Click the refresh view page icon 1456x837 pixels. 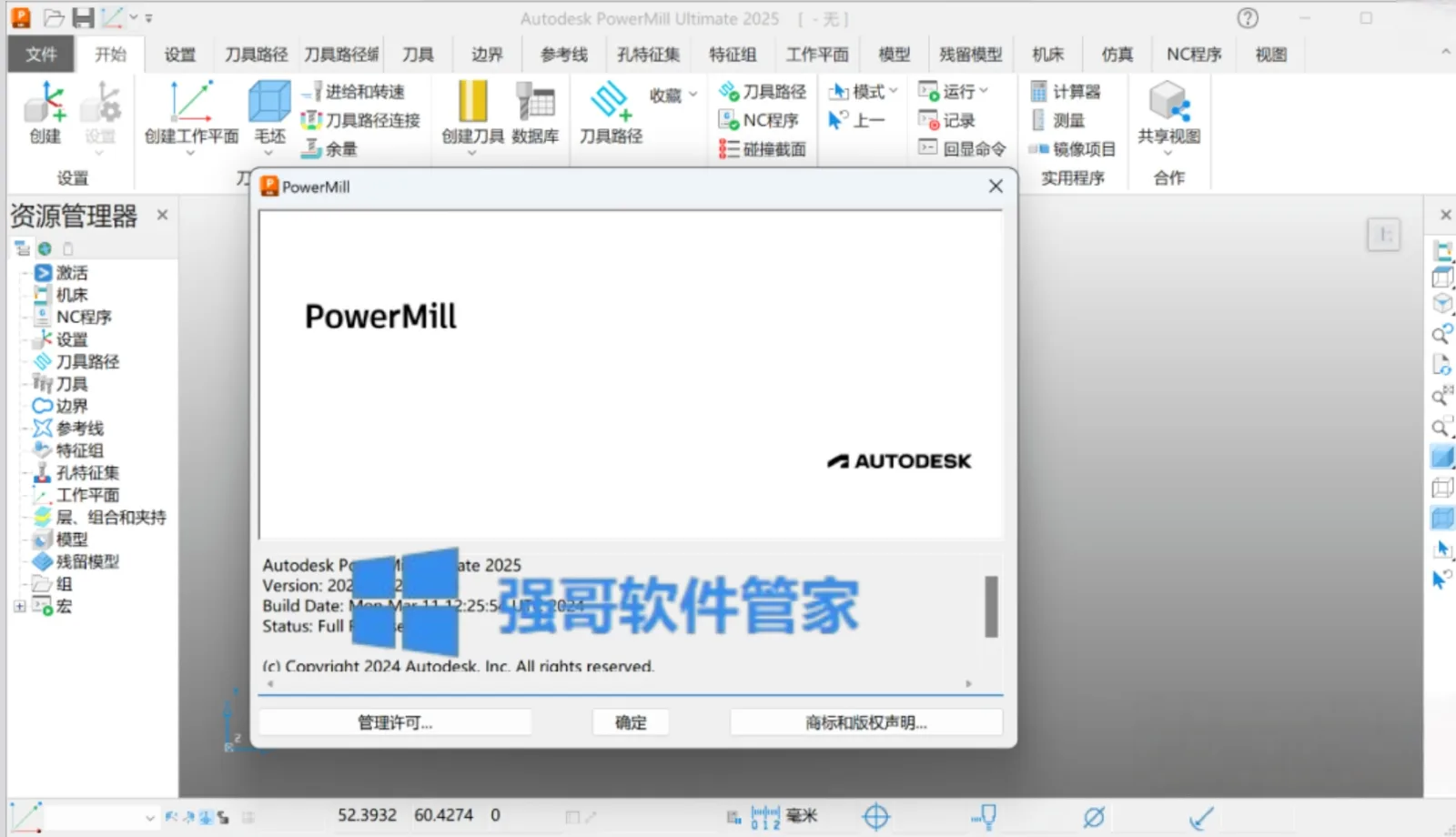pyautogui.click(x=1442, y=366)
